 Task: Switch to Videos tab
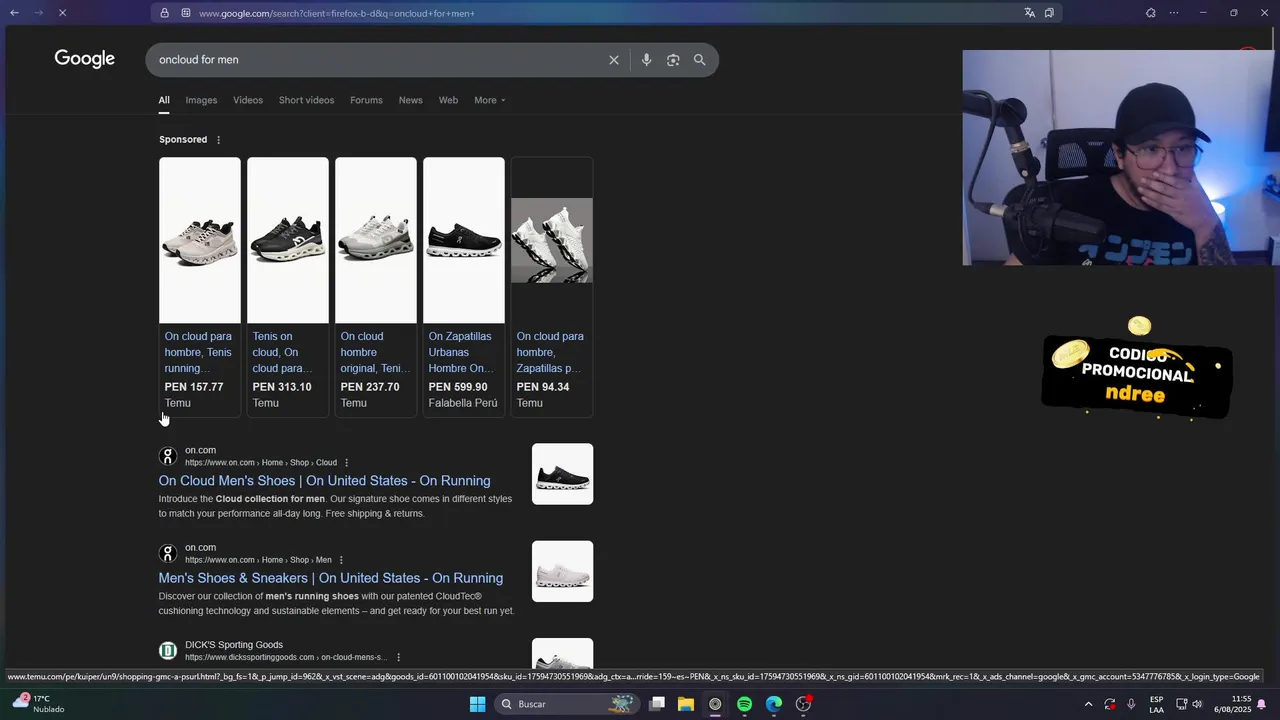pyautogui.click(x=248, y=100)
